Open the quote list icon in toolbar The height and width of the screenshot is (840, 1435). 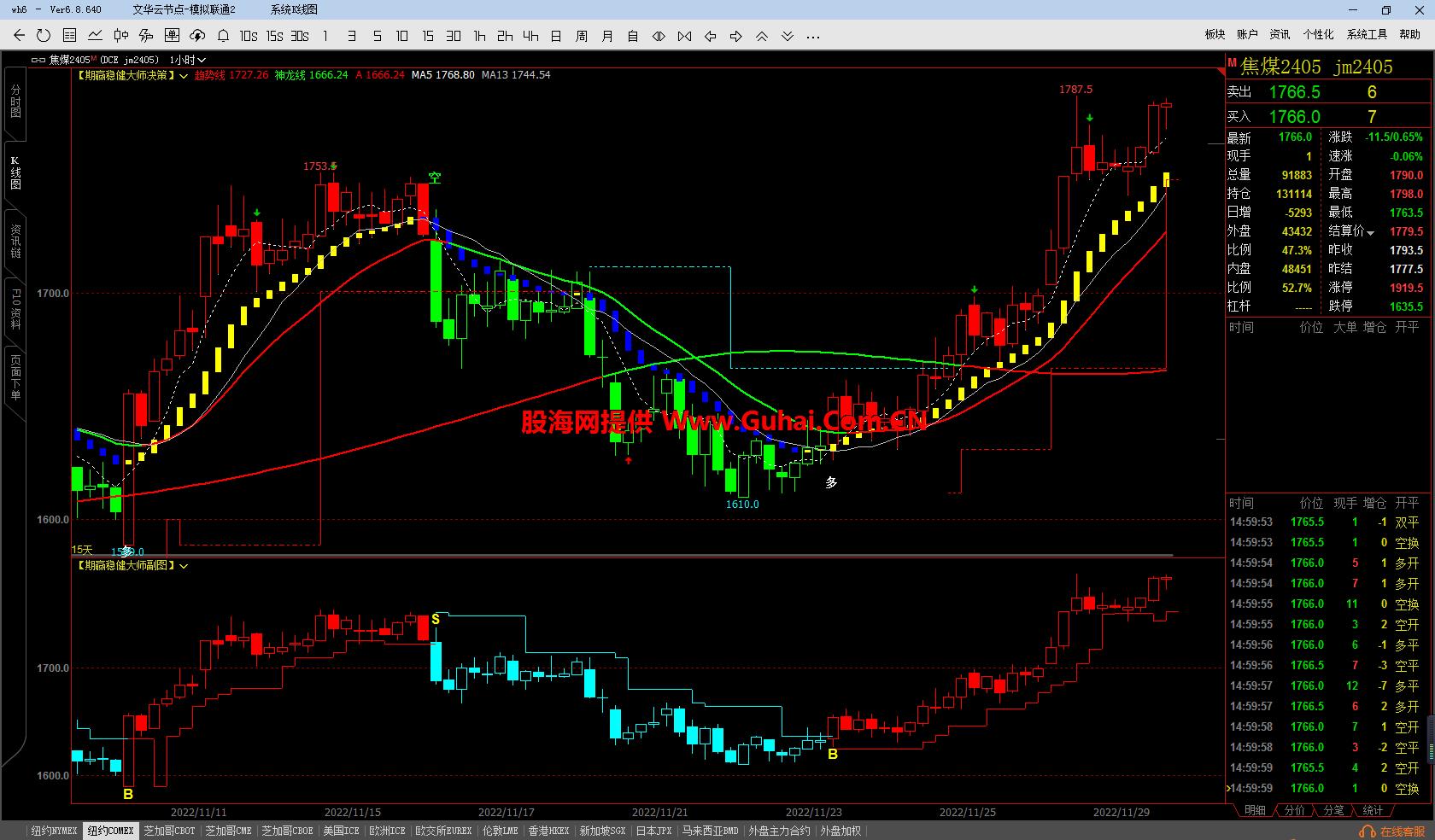point(69,36)
